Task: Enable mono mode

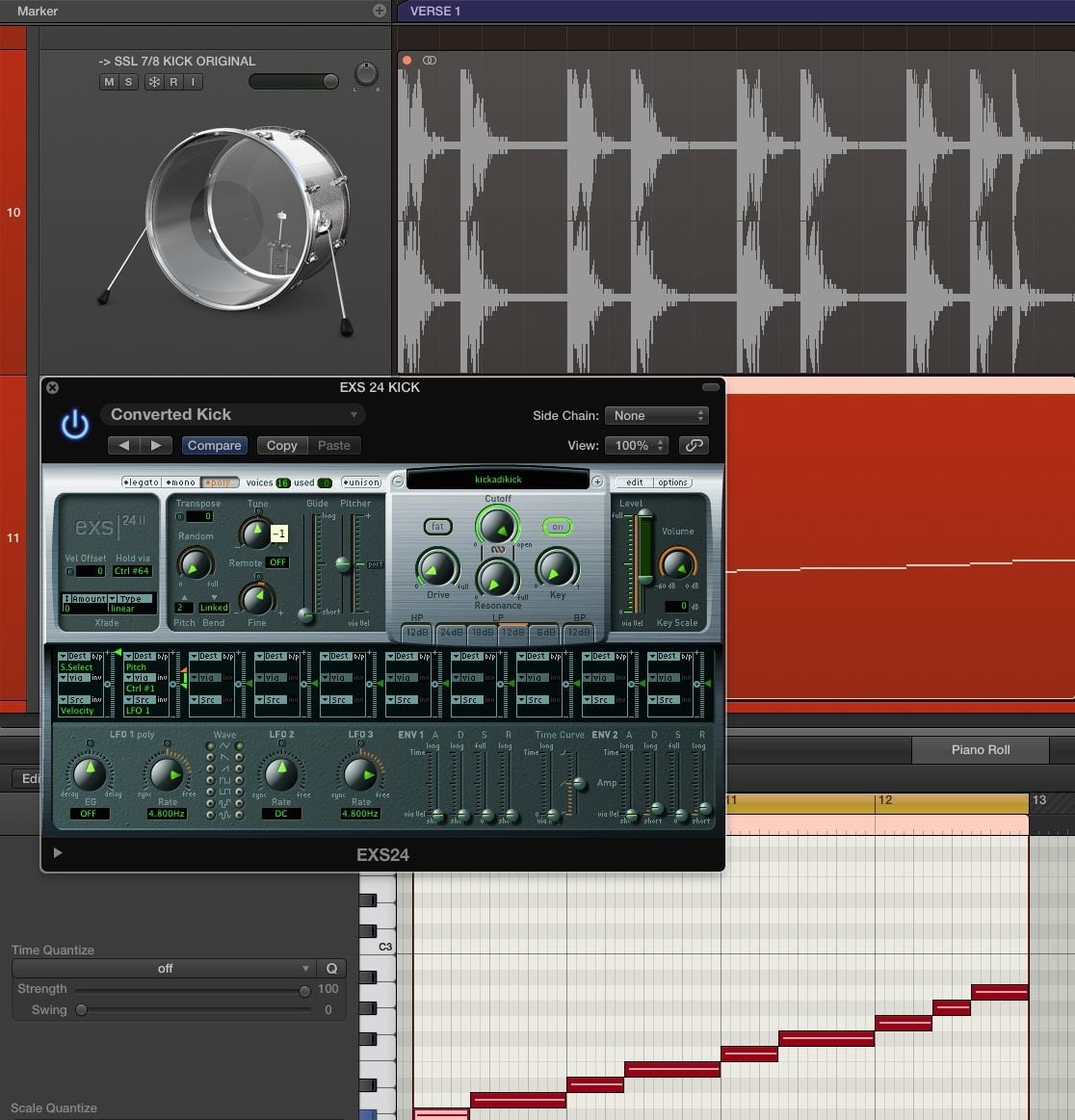Action: [x=181, y=482]
